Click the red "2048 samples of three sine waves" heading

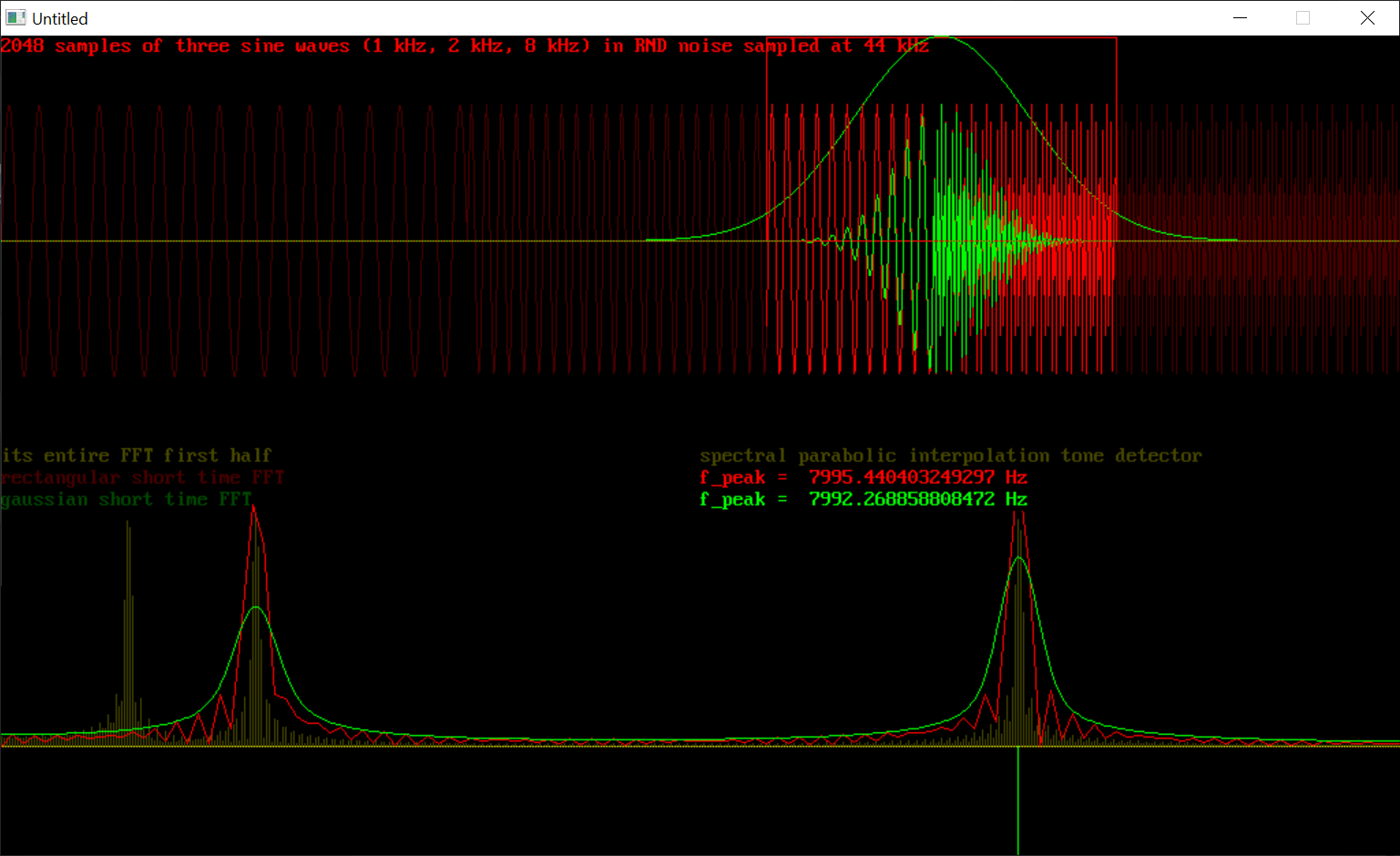tap(465, 46)
